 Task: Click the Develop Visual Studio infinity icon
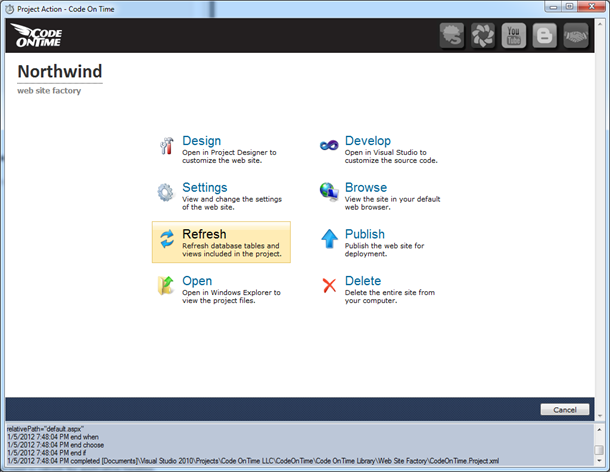329,146
